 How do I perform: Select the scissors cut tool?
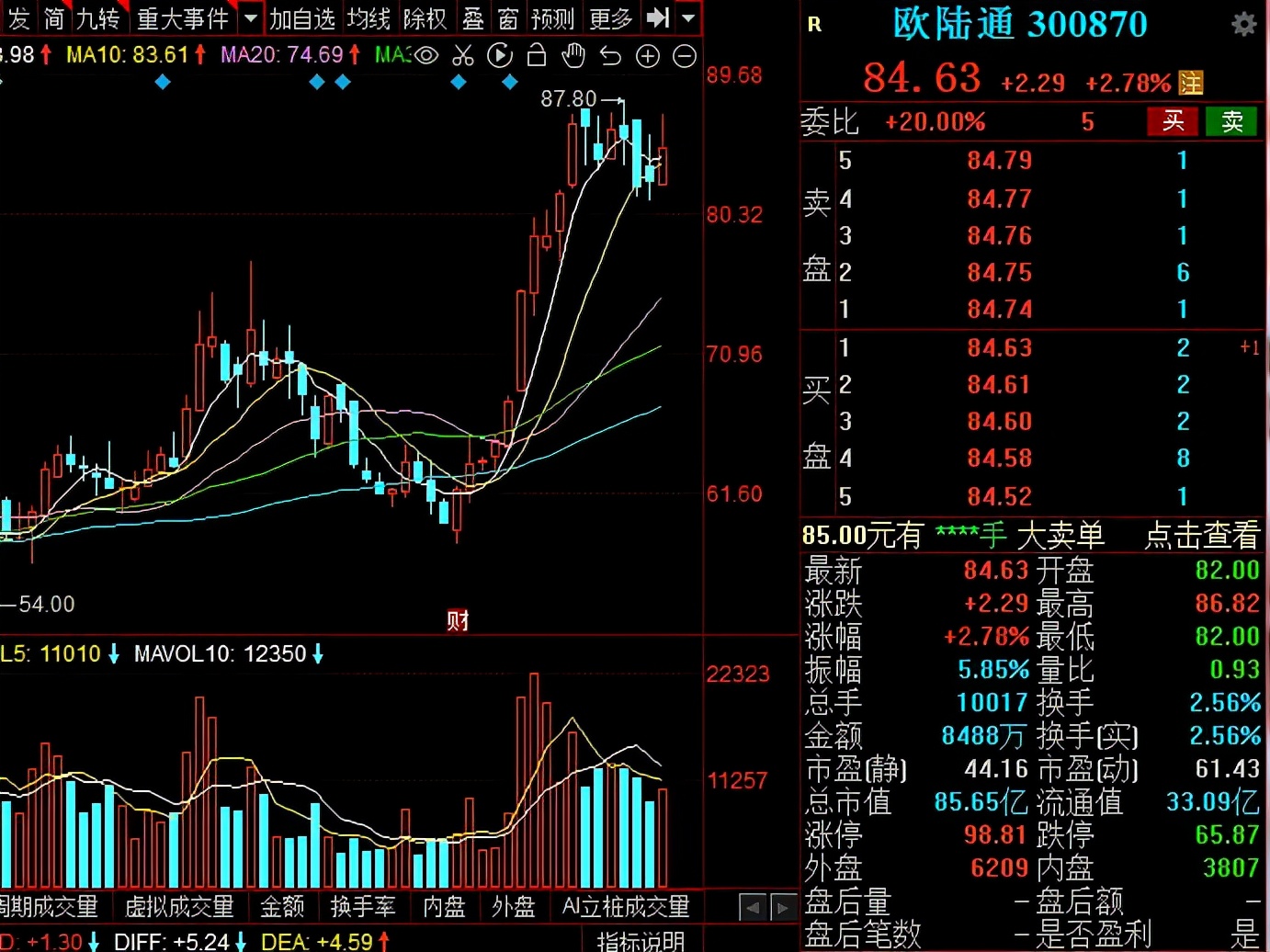pos(463,56)
